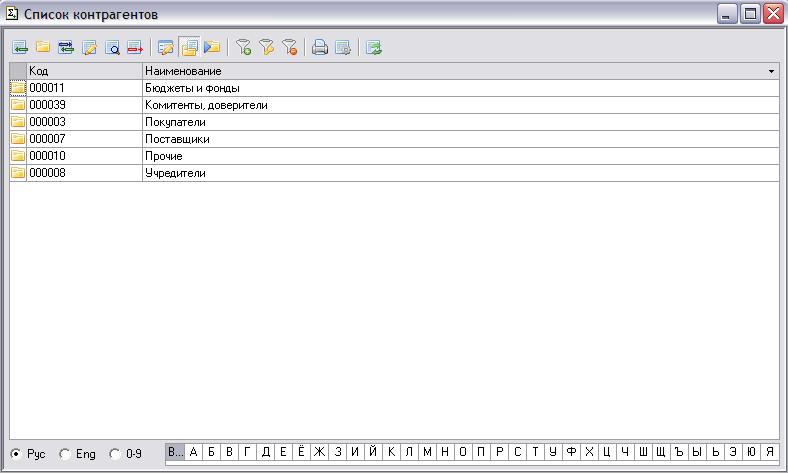This screenshot has width=788, height=474.
Task: Click the add new item toolbar icon
Action: tap(20, 47)
